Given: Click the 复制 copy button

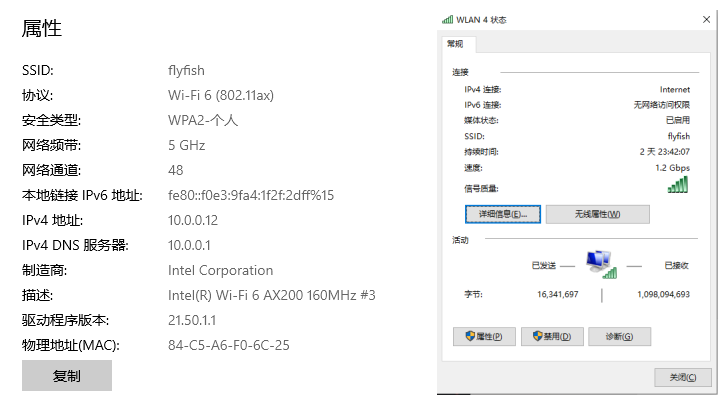Looking at the screenshot, I should [67, 376].
